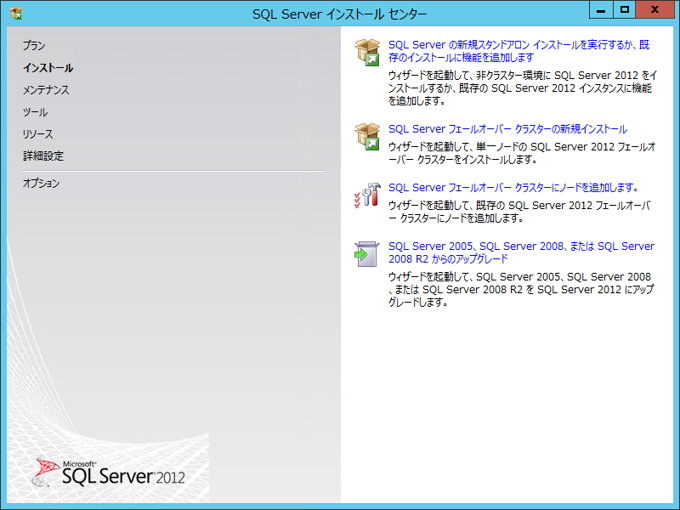Open the ツール section

[35, 112]
